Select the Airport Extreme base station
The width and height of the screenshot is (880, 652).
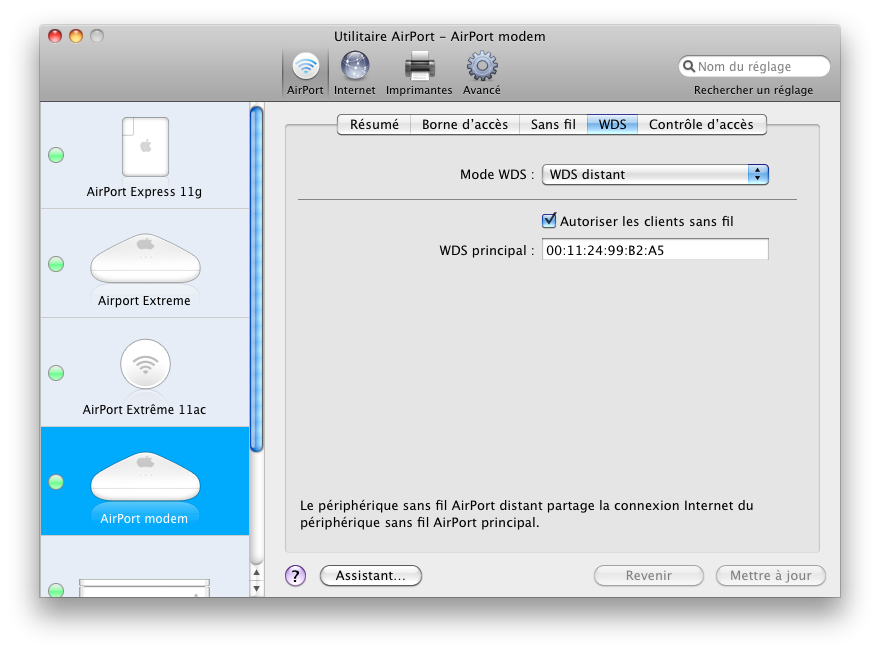point(145,264)
